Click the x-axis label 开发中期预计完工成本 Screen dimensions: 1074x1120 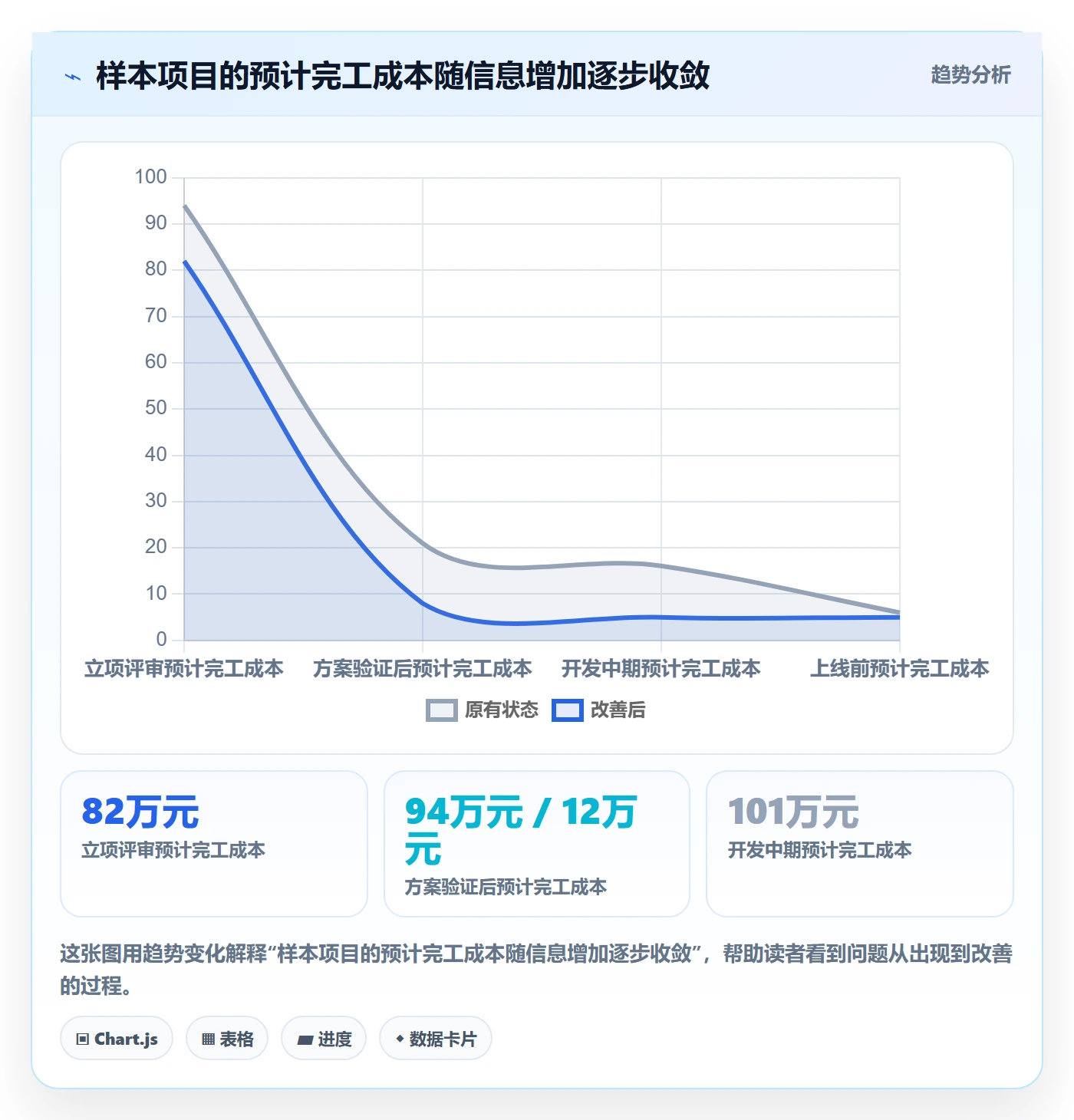661,669
